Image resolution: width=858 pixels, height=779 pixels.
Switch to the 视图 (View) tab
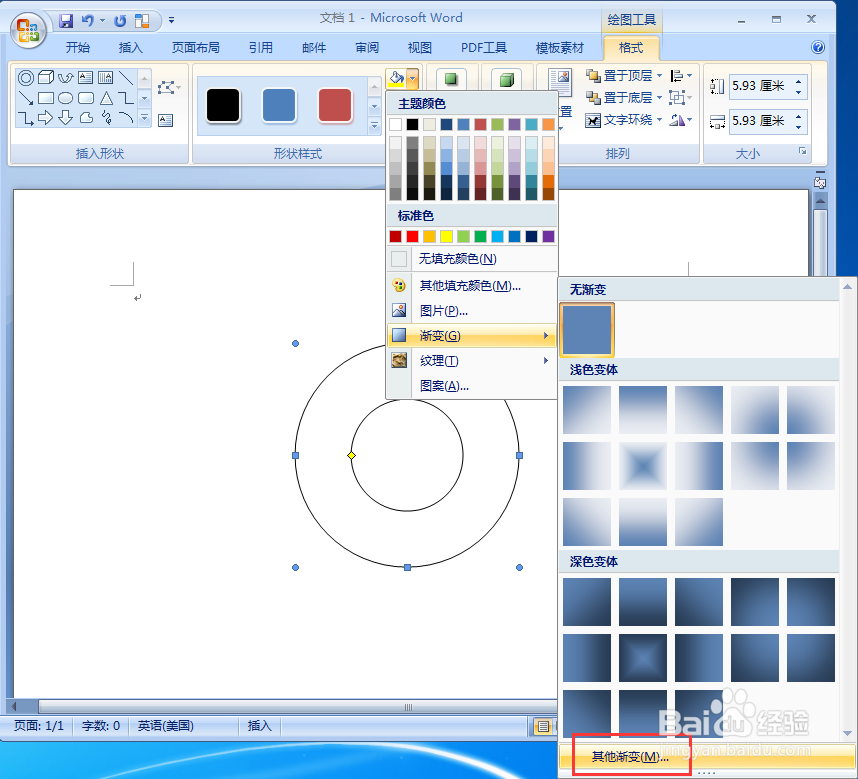420,48
